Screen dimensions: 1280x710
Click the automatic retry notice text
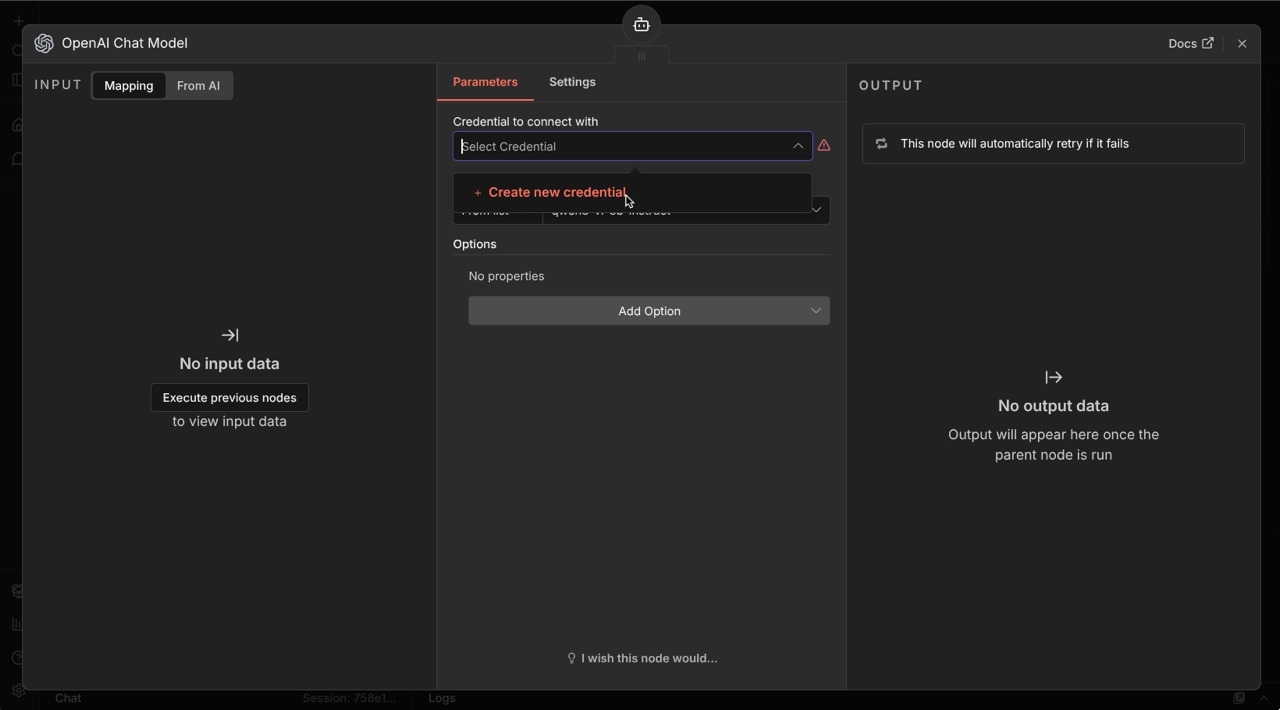pyautogui.click(x=1015, y=143)
